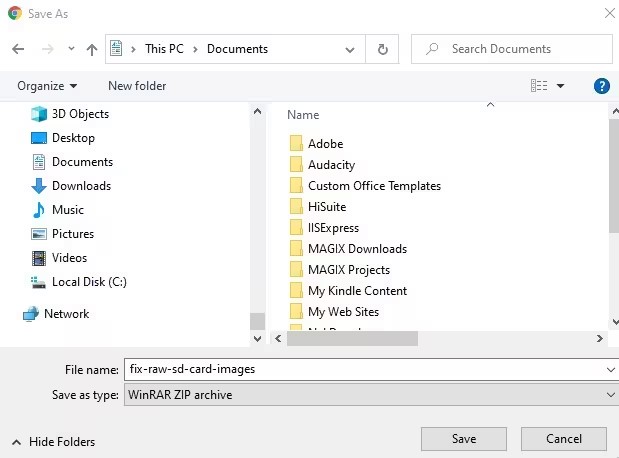Open the Organize menu
Viewport: 619px width, 458px height.
pyautogui.click(x=47, y=86)
